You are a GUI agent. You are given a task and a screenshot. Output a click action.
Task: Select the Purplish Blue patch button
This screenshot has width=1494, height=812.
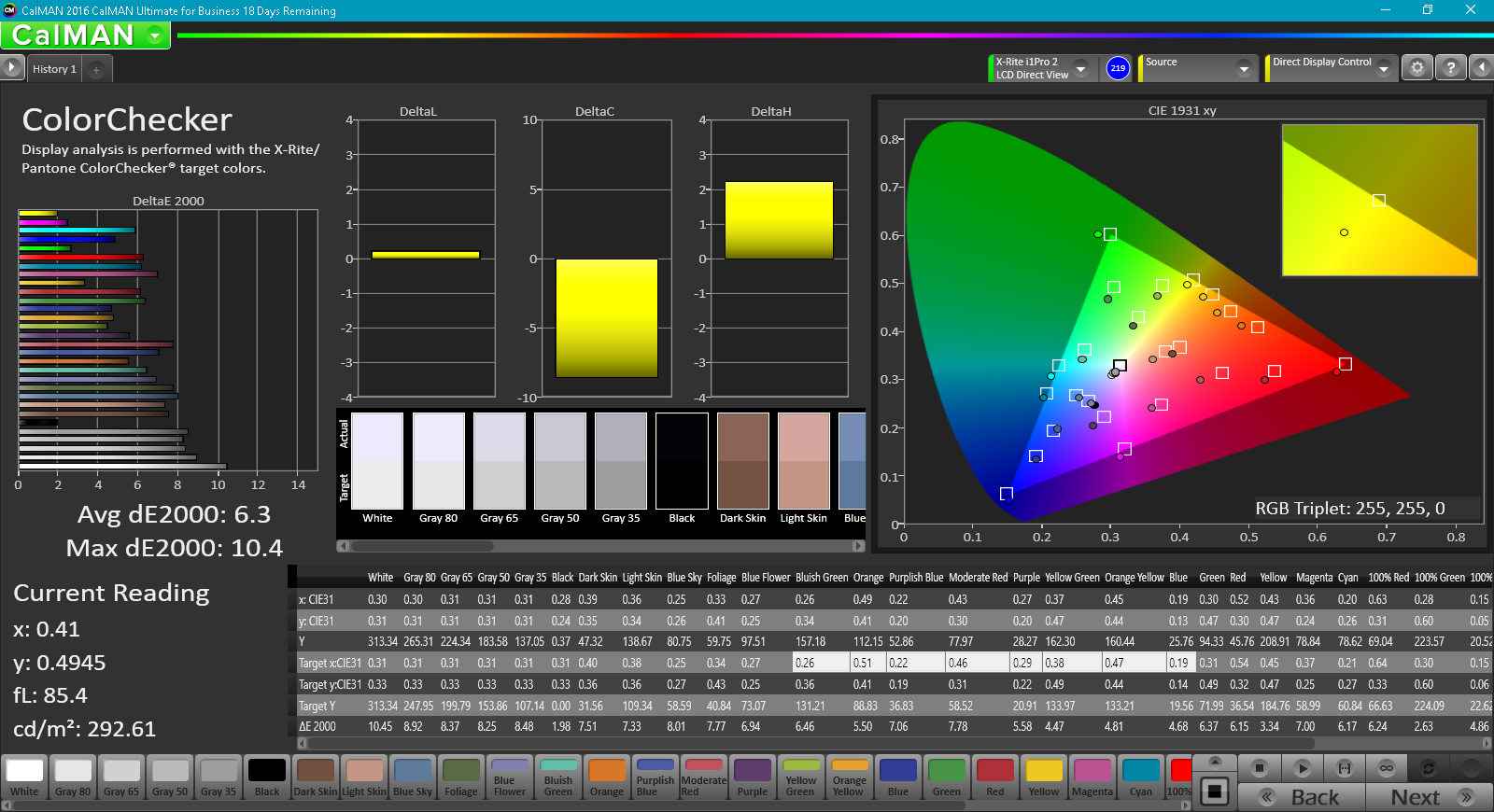(x=655, y=777)
